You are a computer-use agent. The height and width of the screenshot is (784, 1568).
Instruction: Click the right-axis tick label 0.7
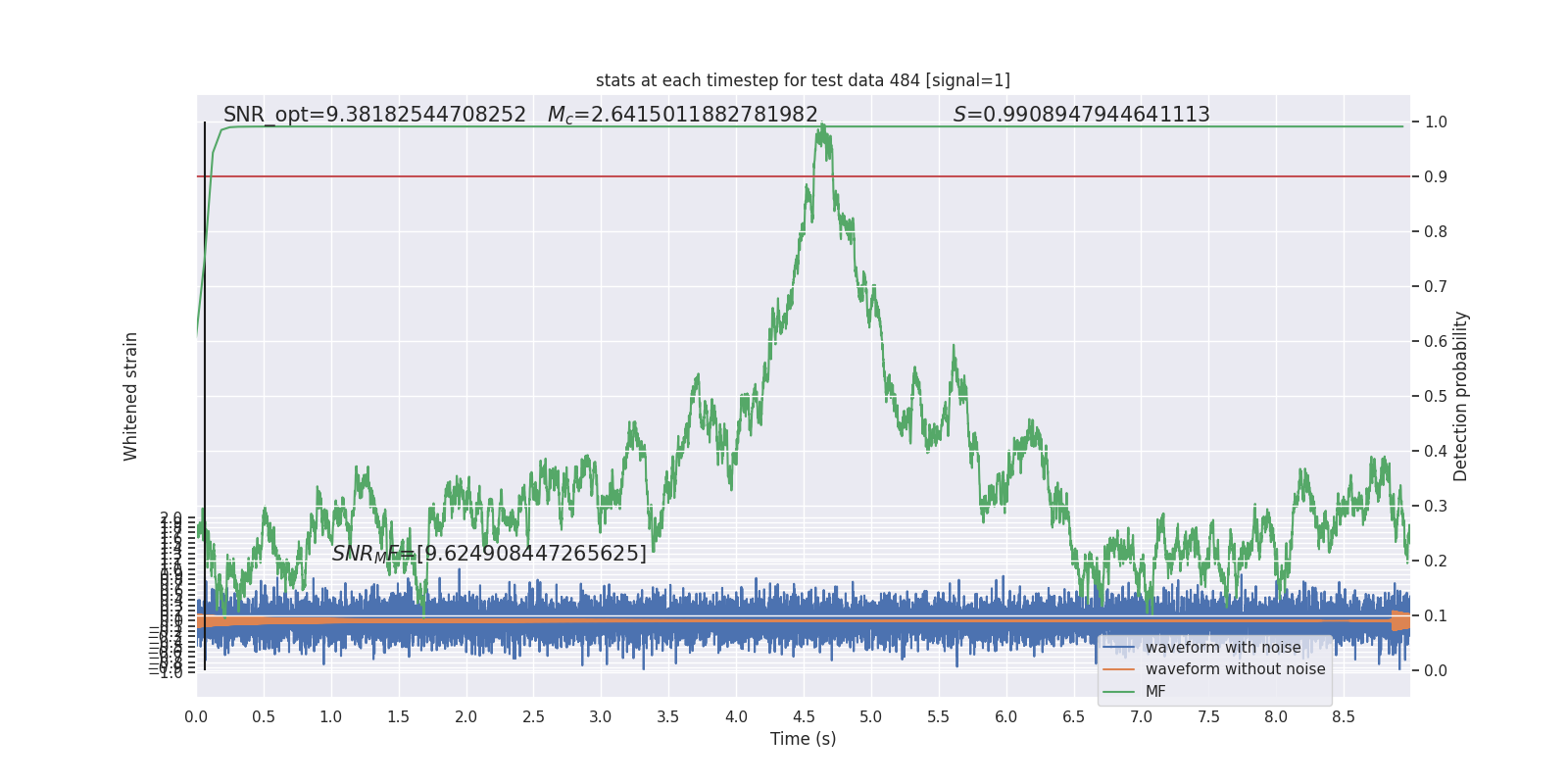tap(1436, 287)
